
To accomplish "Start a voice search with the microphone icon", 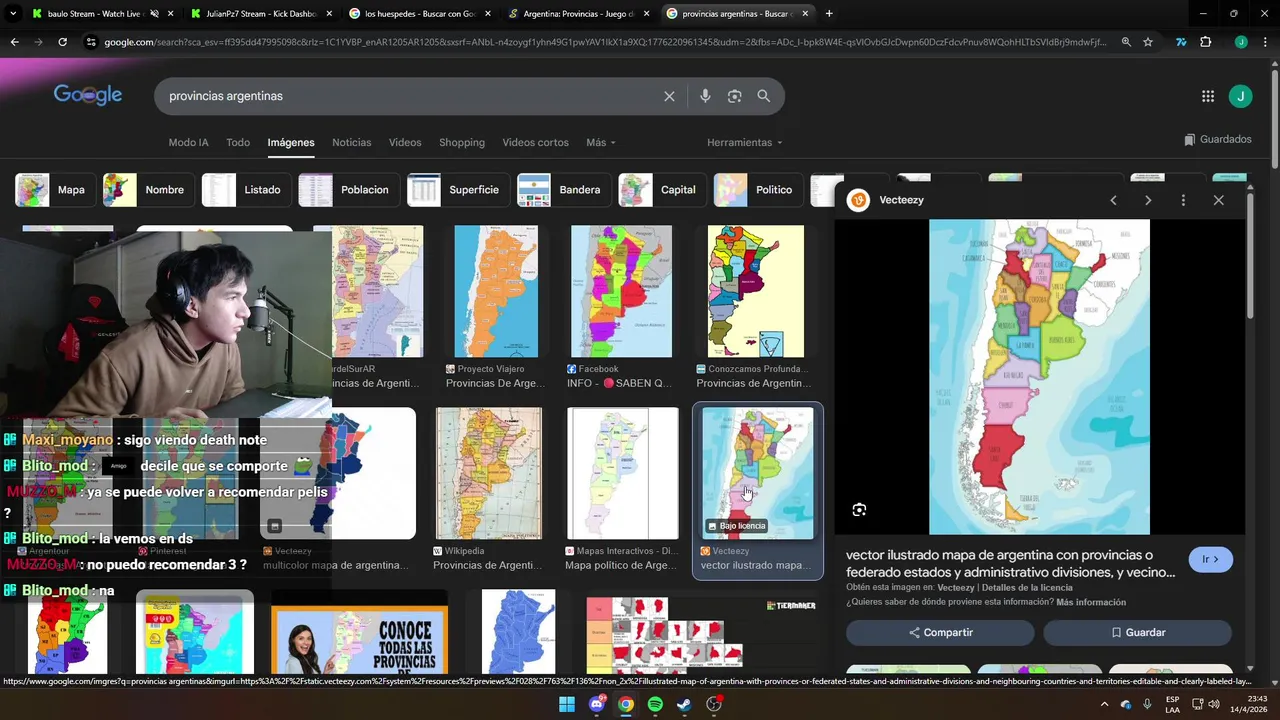I will point(705,96).
